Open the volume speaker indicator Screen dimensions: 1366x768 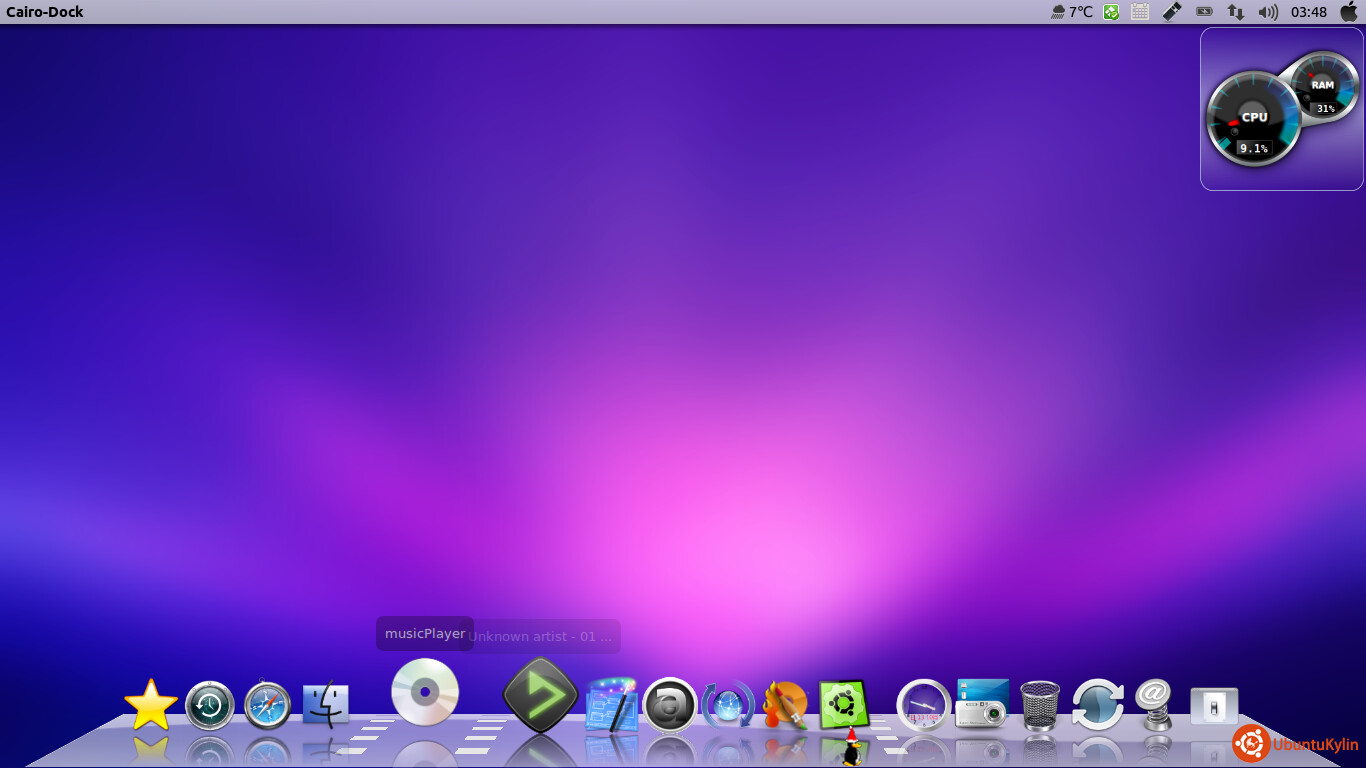click(1268, 12)
